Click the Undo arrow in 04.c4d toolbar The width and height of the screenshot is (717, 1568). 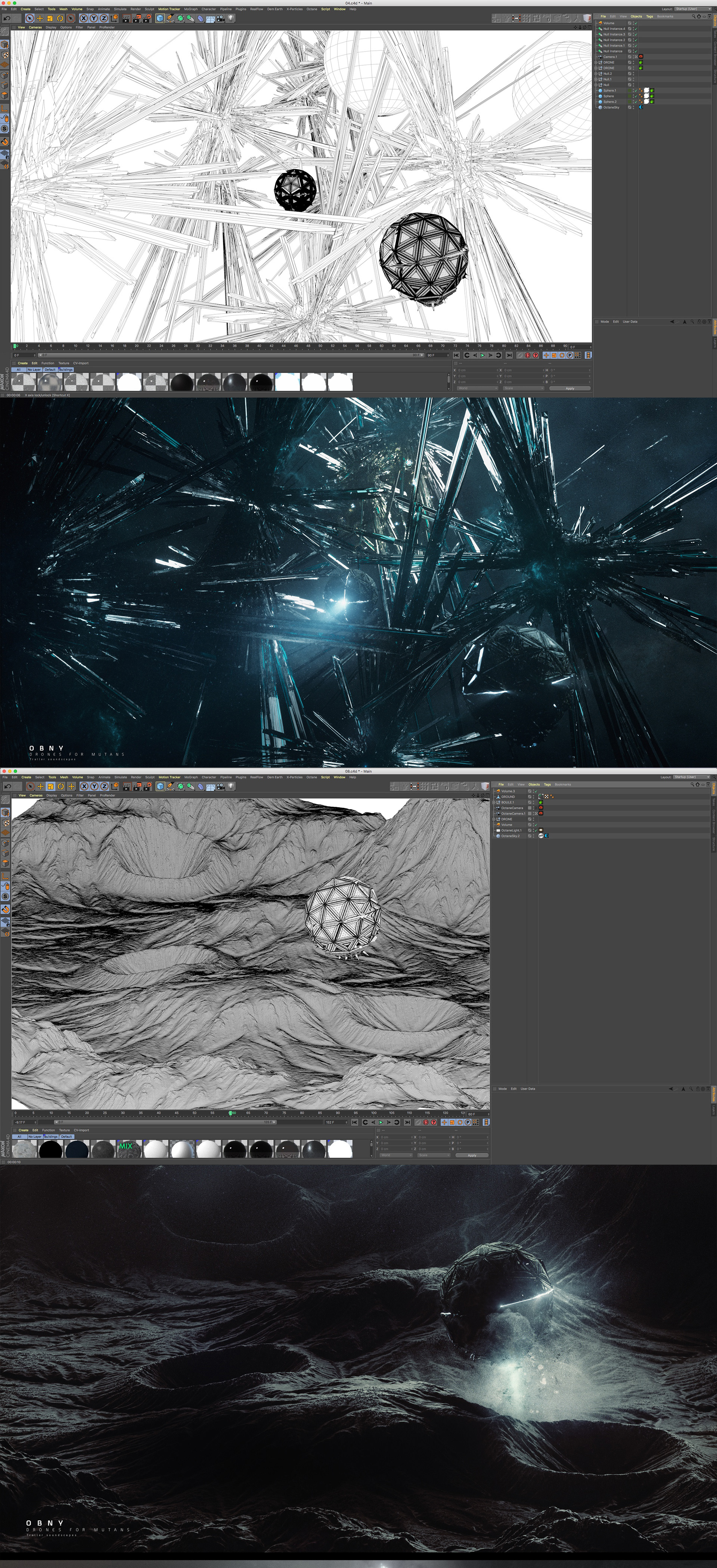pyautogui.click(x=7, y=18)
